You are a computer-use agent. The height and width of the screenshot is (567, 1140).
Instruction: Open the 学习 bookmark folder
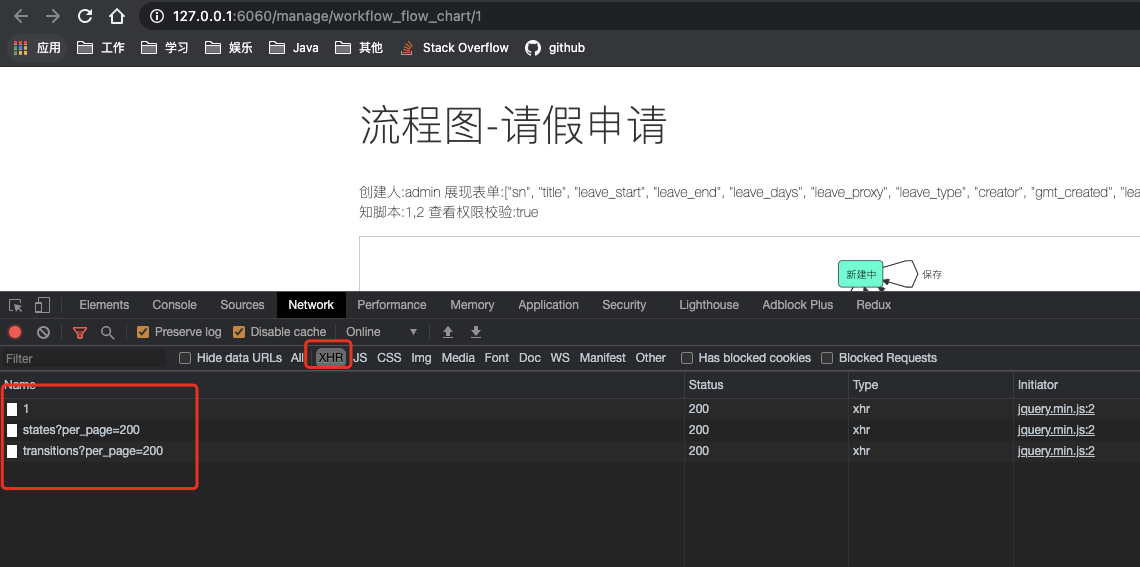click(x=165, y=48)
